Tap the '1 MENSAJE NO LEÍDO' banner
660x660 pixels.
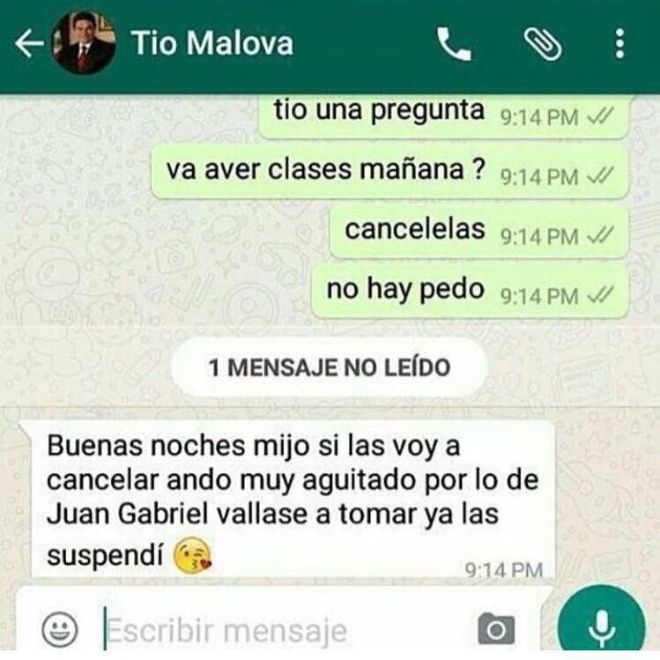[x=330, y=367]
